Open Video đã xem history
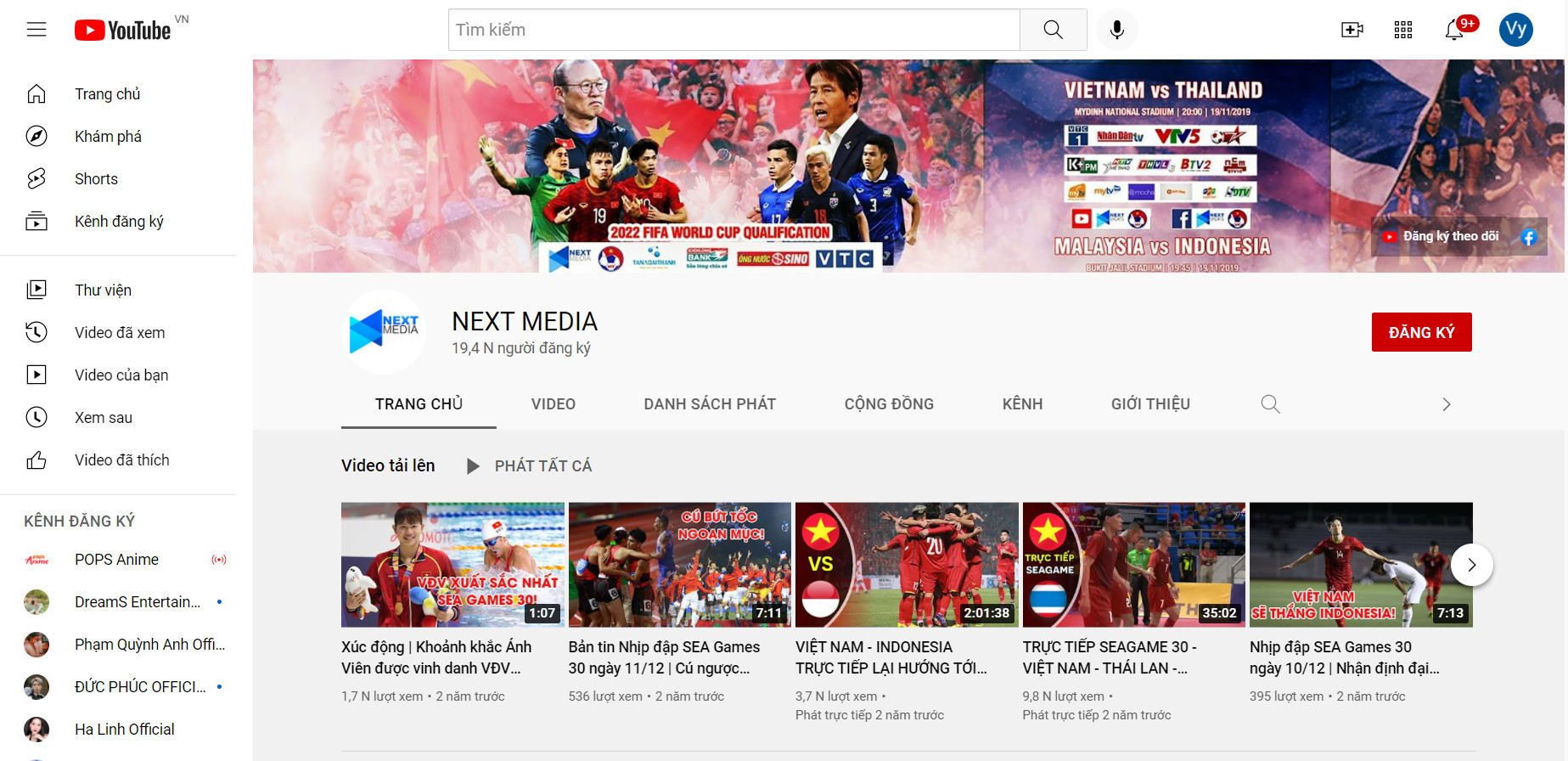Image resolution: width=1568 pixels, height=761 pixels. click(x=118, y=332)
